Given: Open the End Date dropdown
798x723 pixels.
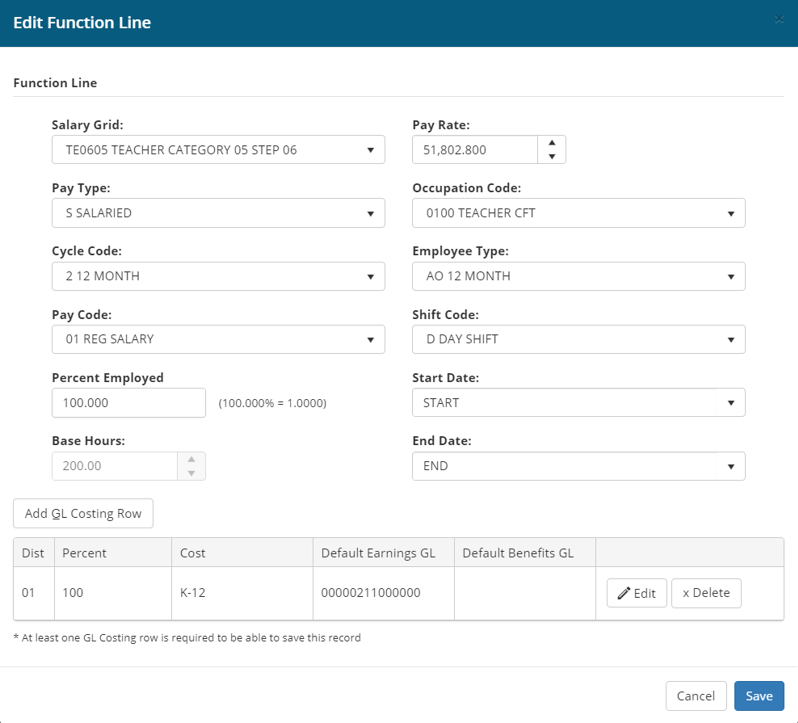Looking at the screenshot, I should 578,466.
